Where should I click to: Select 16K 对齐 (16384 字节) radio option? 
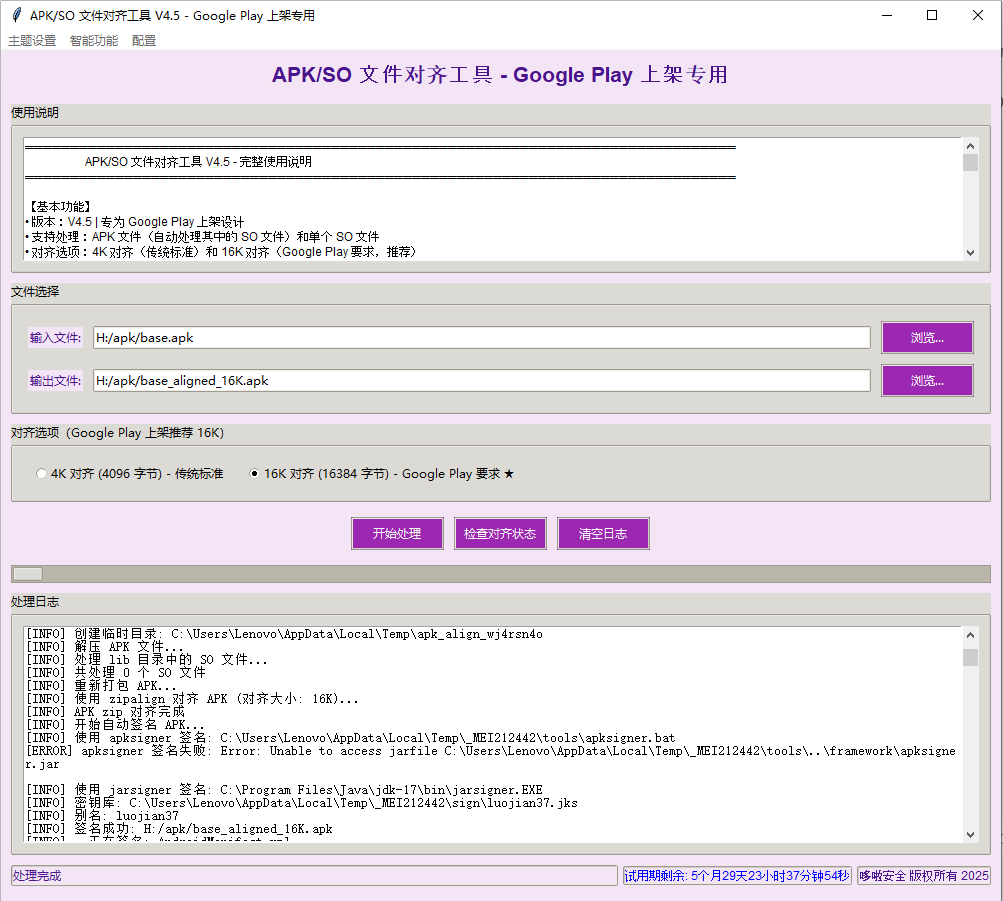pyautogui.click(x=382, y=474)
